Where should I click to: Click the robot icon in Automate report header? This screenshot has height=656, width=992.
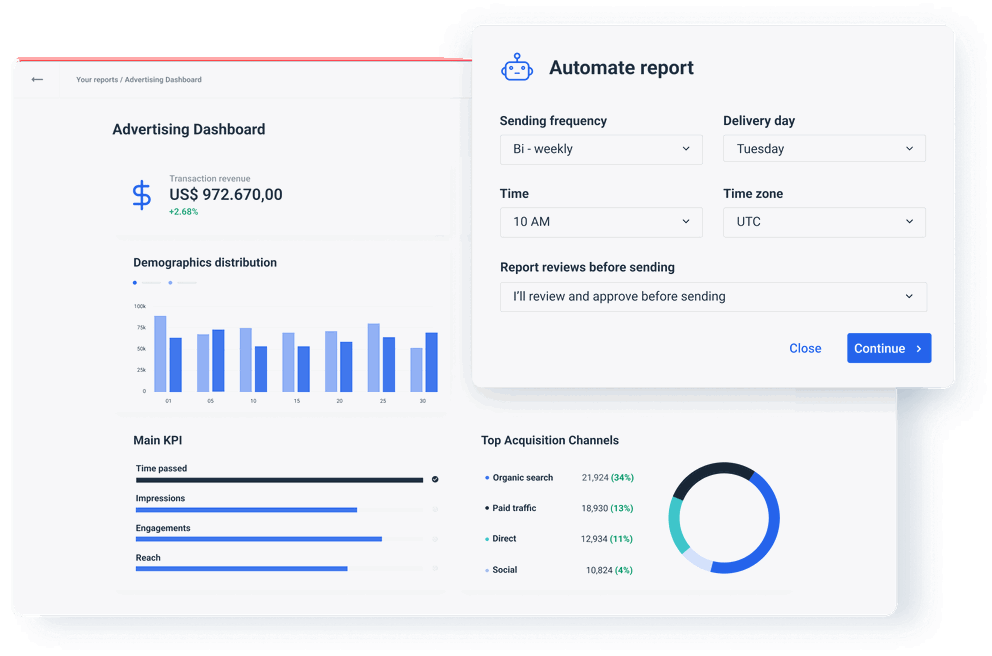point(517,67)
